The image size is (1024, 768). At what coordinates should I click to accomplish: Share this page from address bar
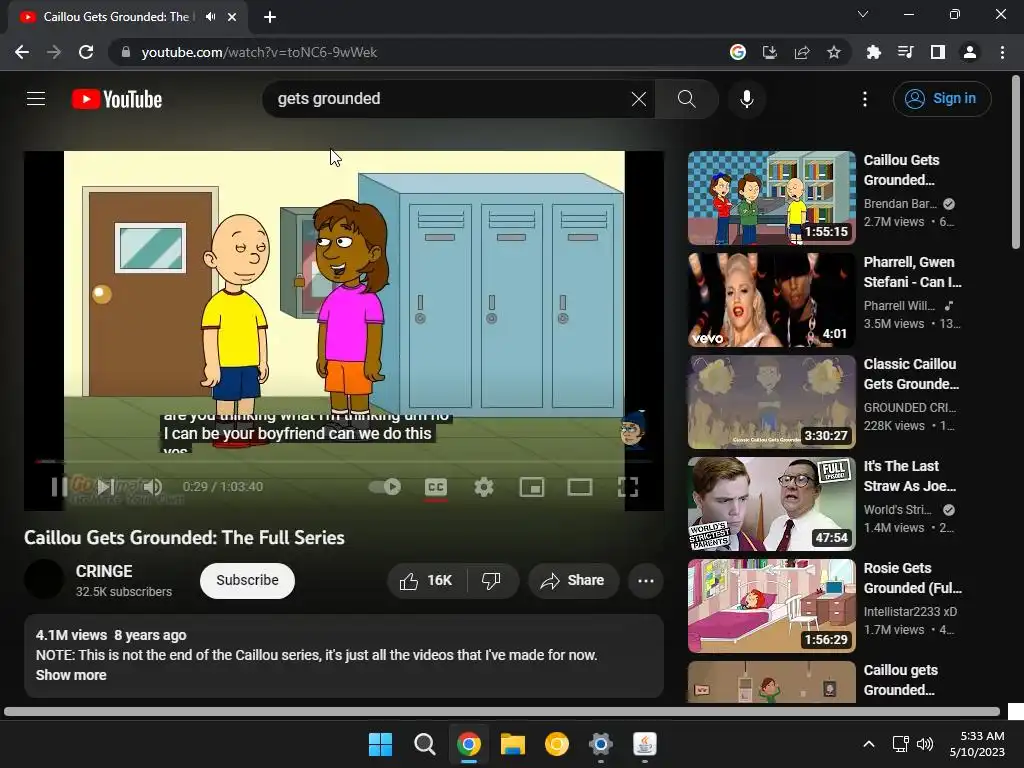coord(802,52)
